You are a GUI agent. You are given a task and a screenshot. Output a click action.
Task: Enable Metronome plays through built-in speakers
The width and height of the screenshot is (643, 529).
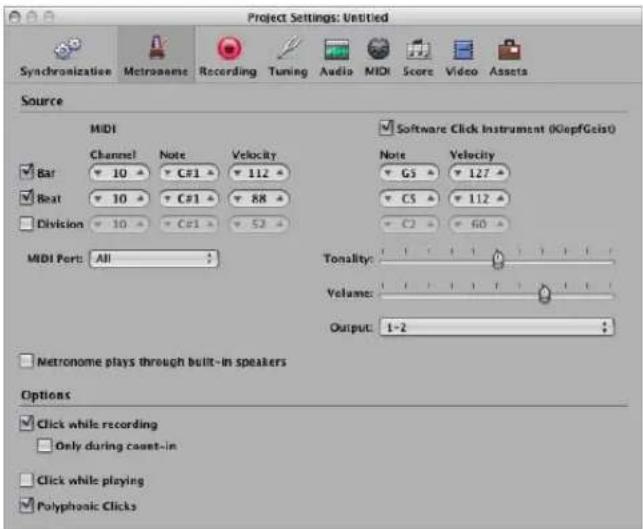point(27,361)
